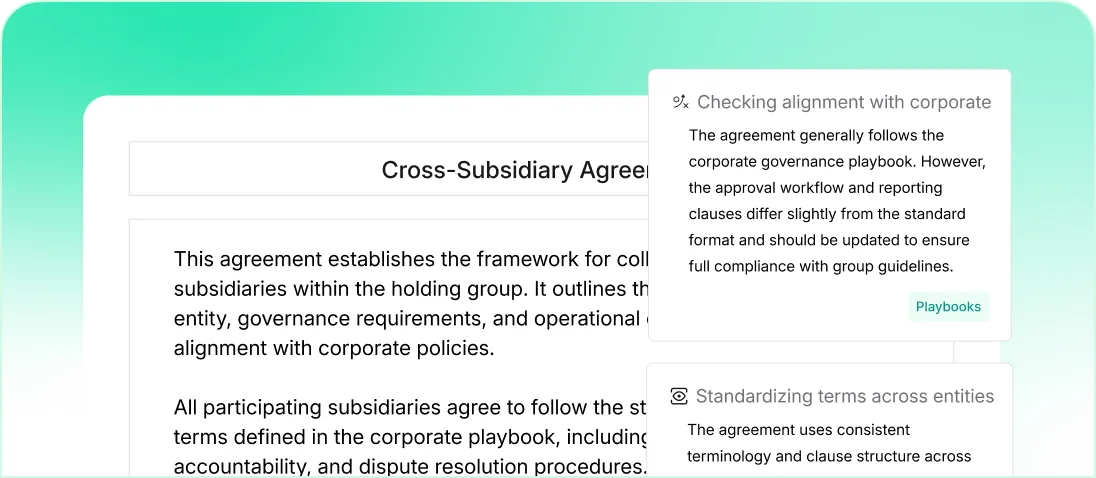The width and height of the screenshot is (1096, 478).
Task: Click the icon beside Checking alignment heading
Action: click(x=680, y=102)
